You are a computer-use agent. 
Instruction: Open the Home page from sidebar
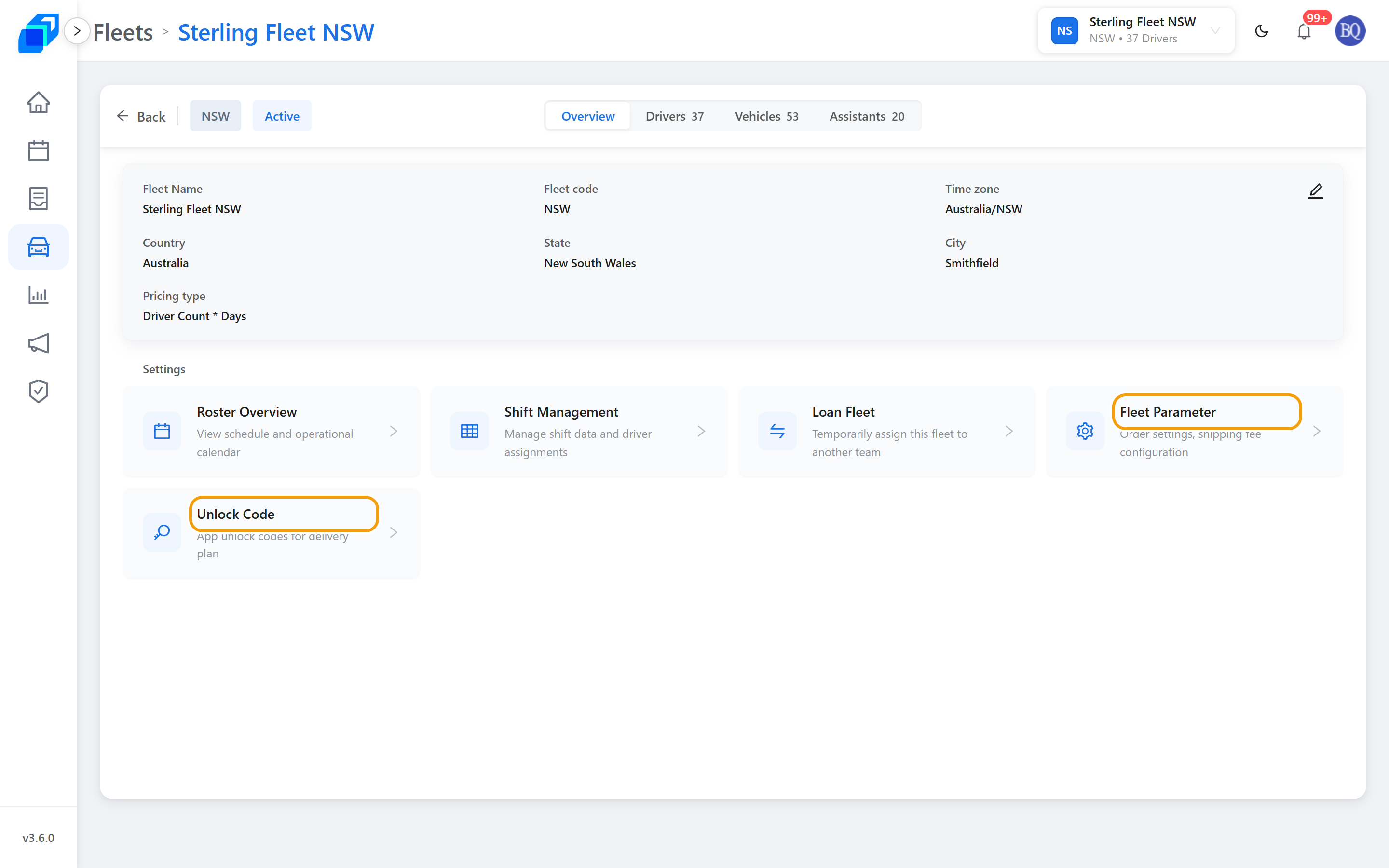[x=39, y=103]
